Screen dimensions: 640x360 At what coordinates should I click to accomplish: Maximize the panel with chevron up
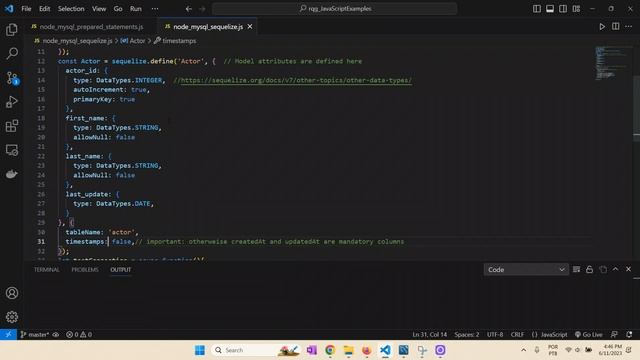coord(616,269)
